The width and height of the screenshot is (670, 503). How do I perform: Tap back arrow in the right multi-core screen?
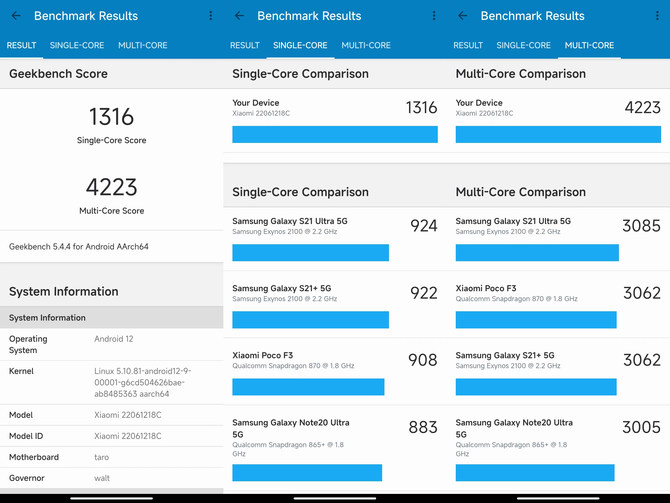coord(462,16)
